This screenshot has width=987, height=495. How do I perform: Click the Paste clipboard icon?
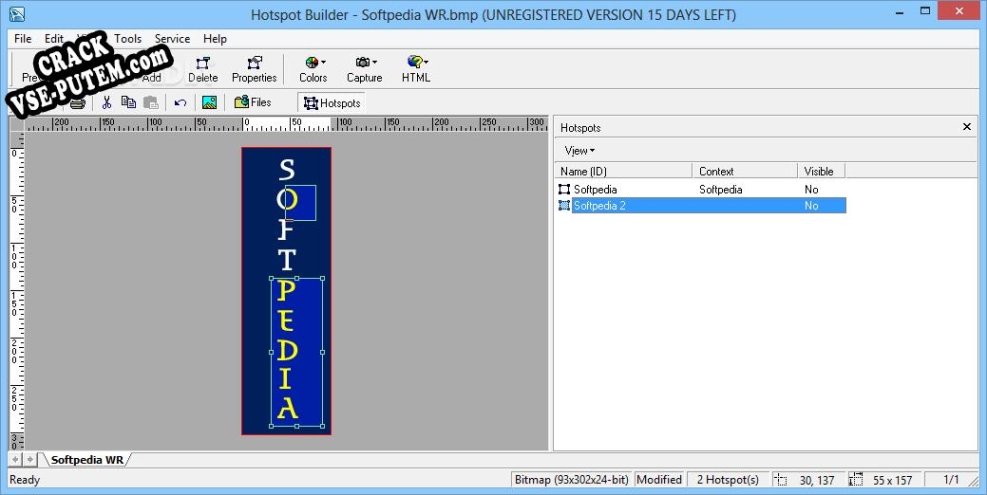pyautogui.click(x=150, y=102)
